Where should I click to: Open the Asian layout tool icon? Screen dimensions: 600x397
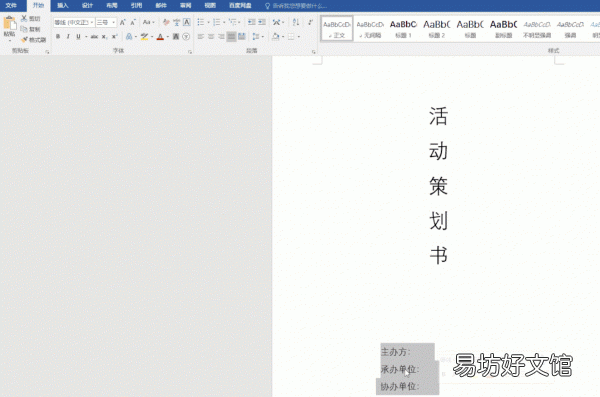point(276,22)
